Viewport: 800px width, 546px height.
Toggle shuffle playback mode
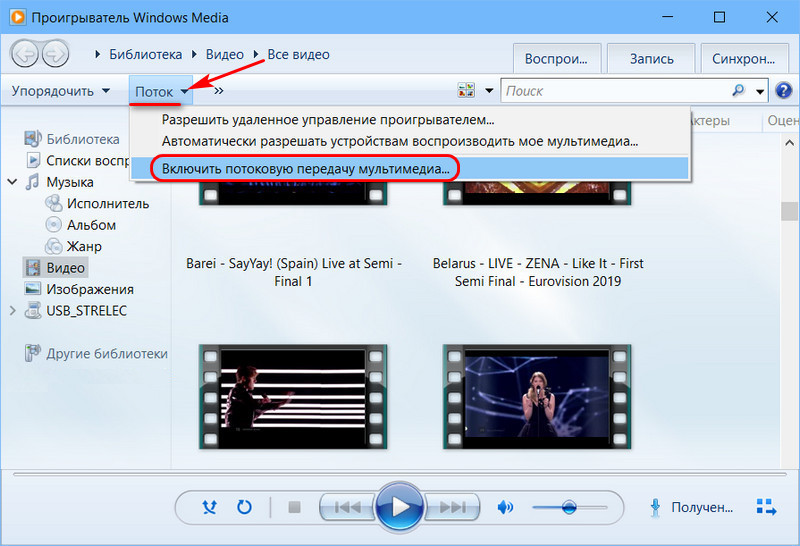[x=209, y=507]
